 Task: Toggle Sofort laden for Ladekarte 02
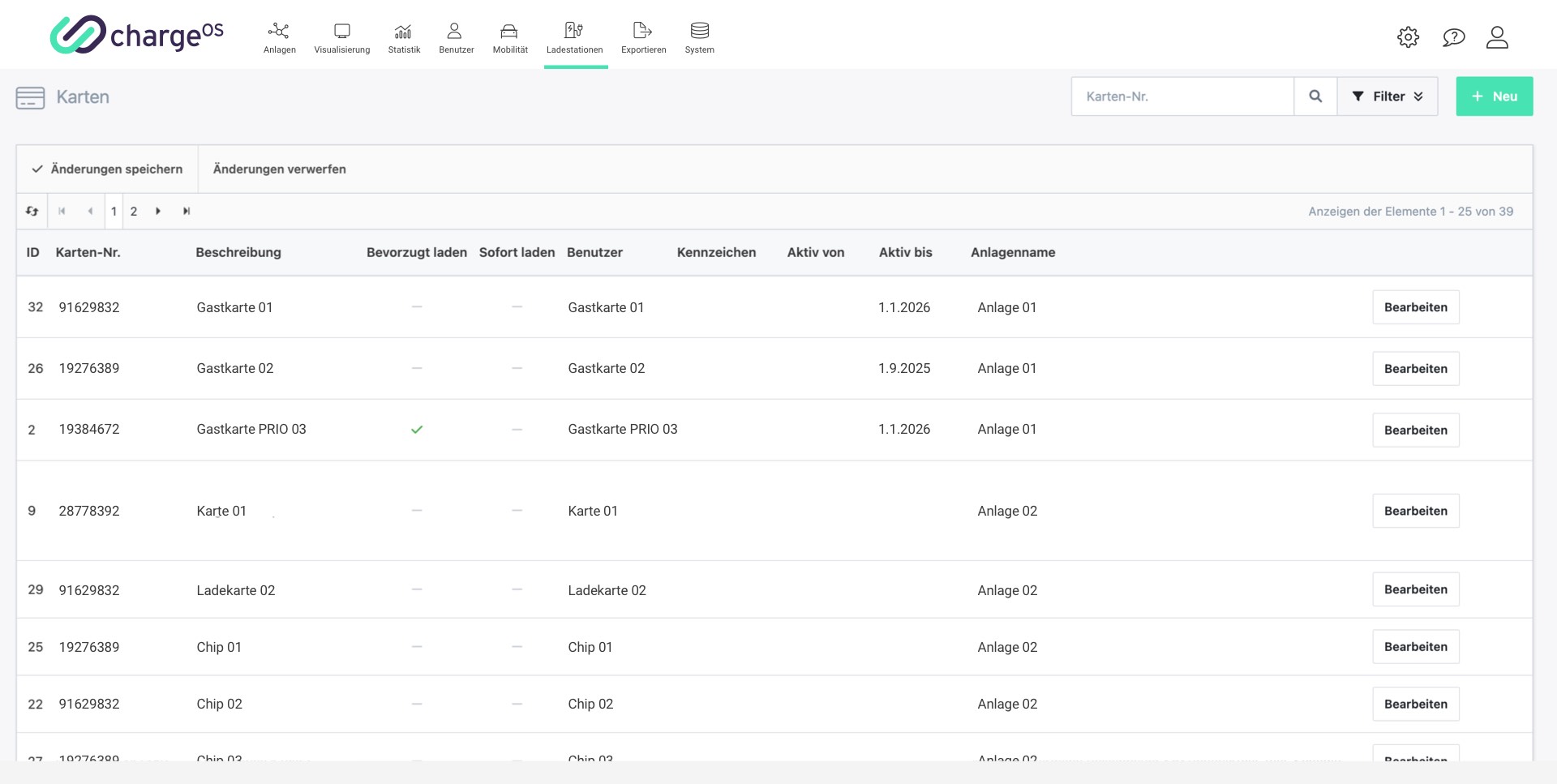[x=517, y=589]
